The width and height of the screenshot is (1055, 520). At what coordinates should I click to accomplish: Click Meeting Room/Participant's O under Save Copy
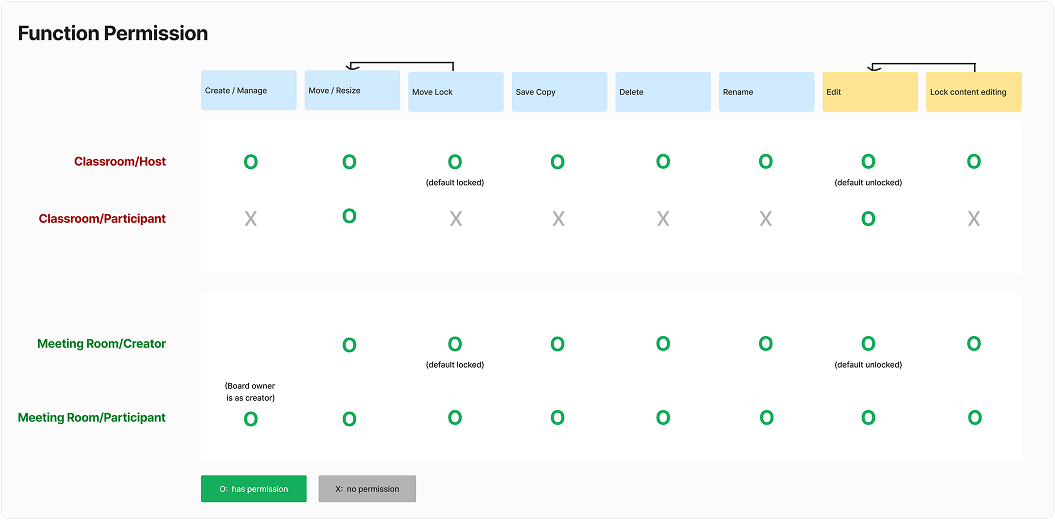pyautogui.click(x=557, y=418)
